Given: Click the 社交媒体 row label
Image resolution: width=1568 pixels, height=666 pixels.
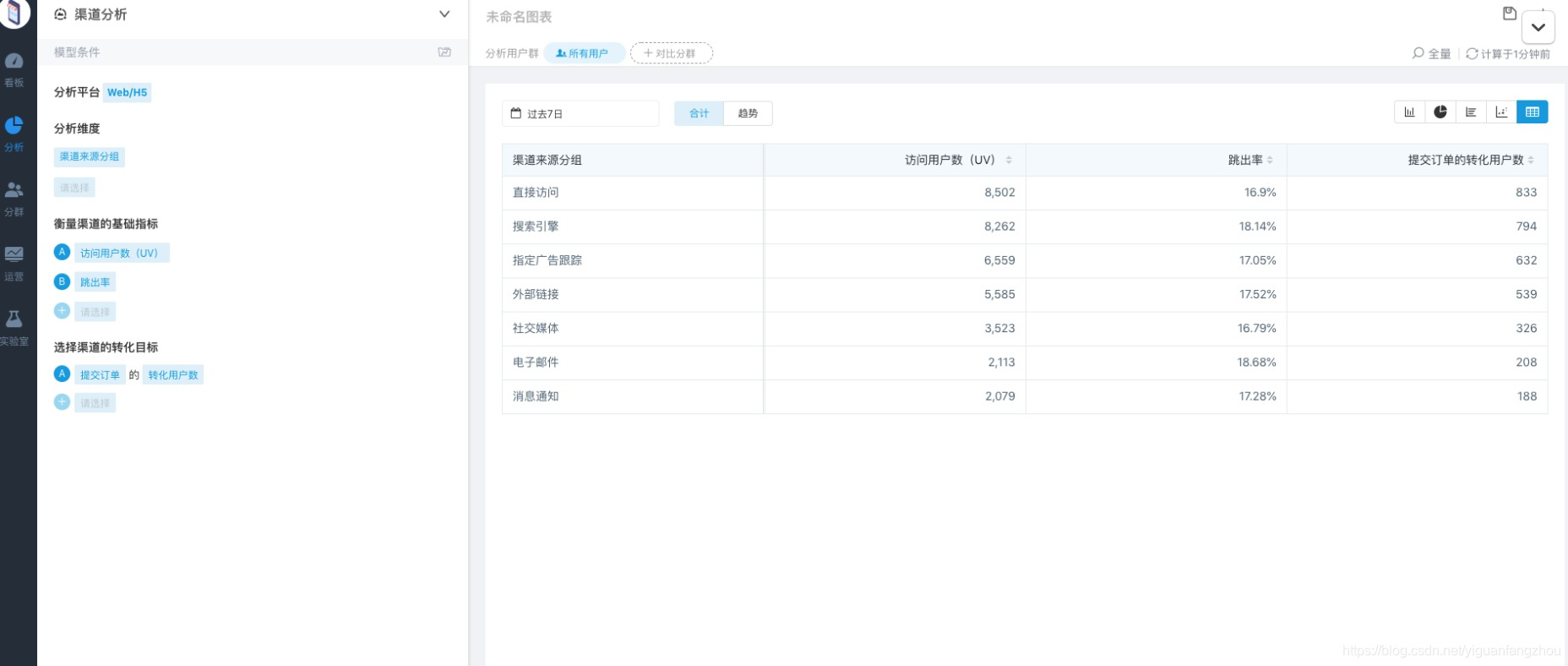Looking at the screenshot, I should point(536,328).
